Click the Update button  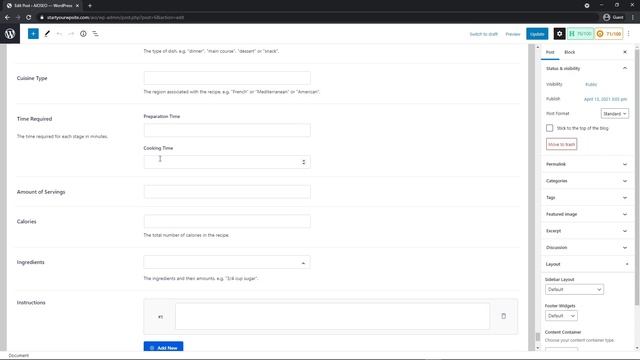point(537,34)
